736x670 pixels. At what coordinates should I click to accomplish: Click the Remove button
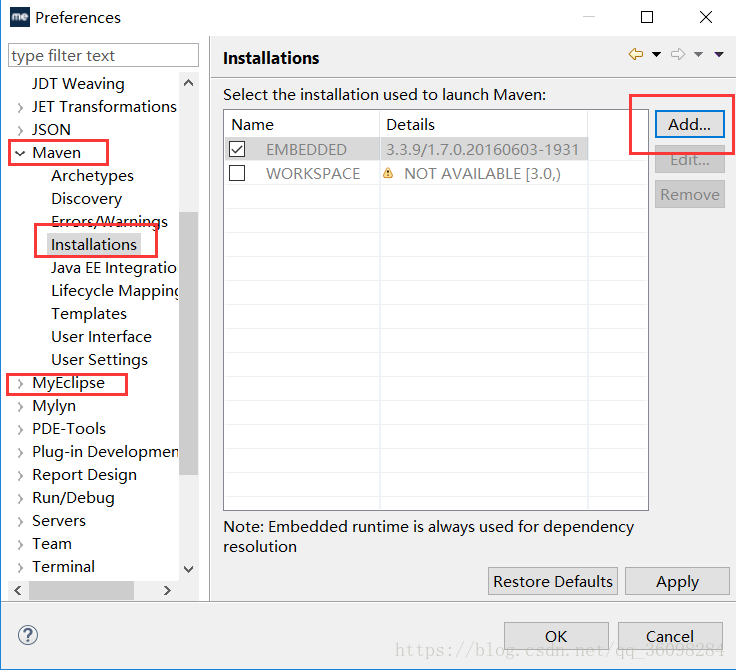pyautogui.click(x=690, y=194)
